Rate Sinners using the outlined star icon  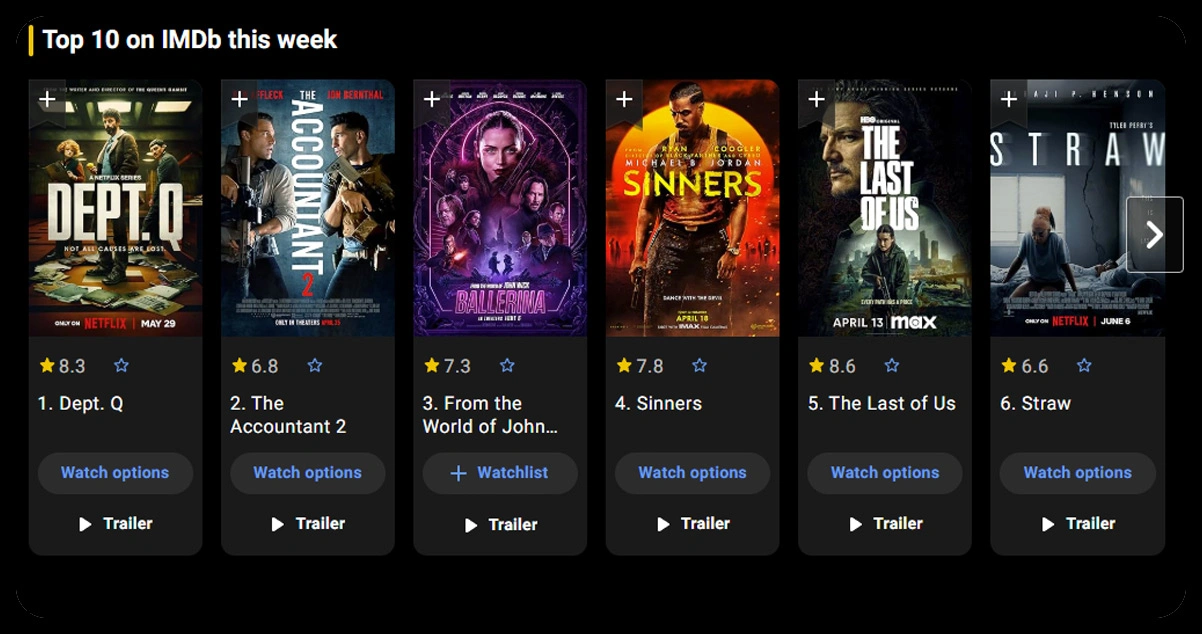tap(700, 366)
